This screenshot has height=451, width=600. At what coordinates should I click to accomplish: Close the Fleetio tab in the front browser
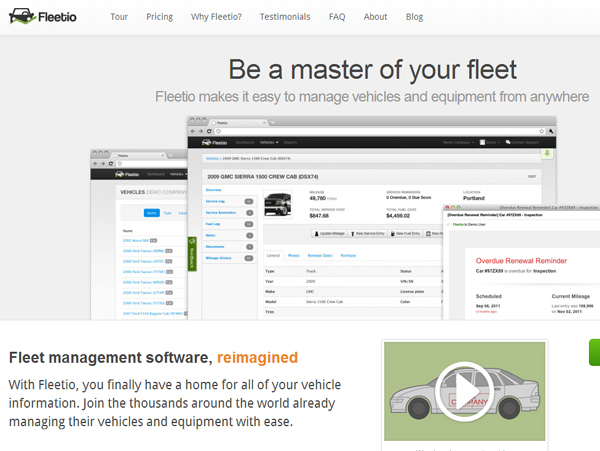pos(264,123)
